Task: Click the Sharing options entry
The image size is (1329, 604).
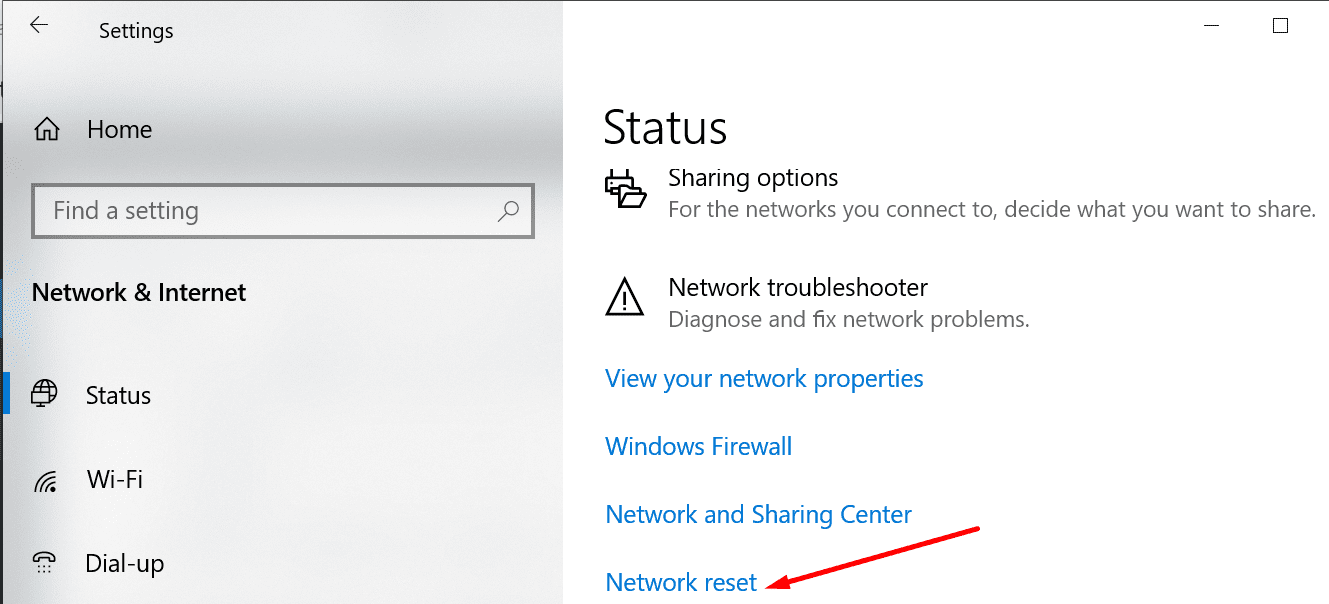Action: click(752, 177)
